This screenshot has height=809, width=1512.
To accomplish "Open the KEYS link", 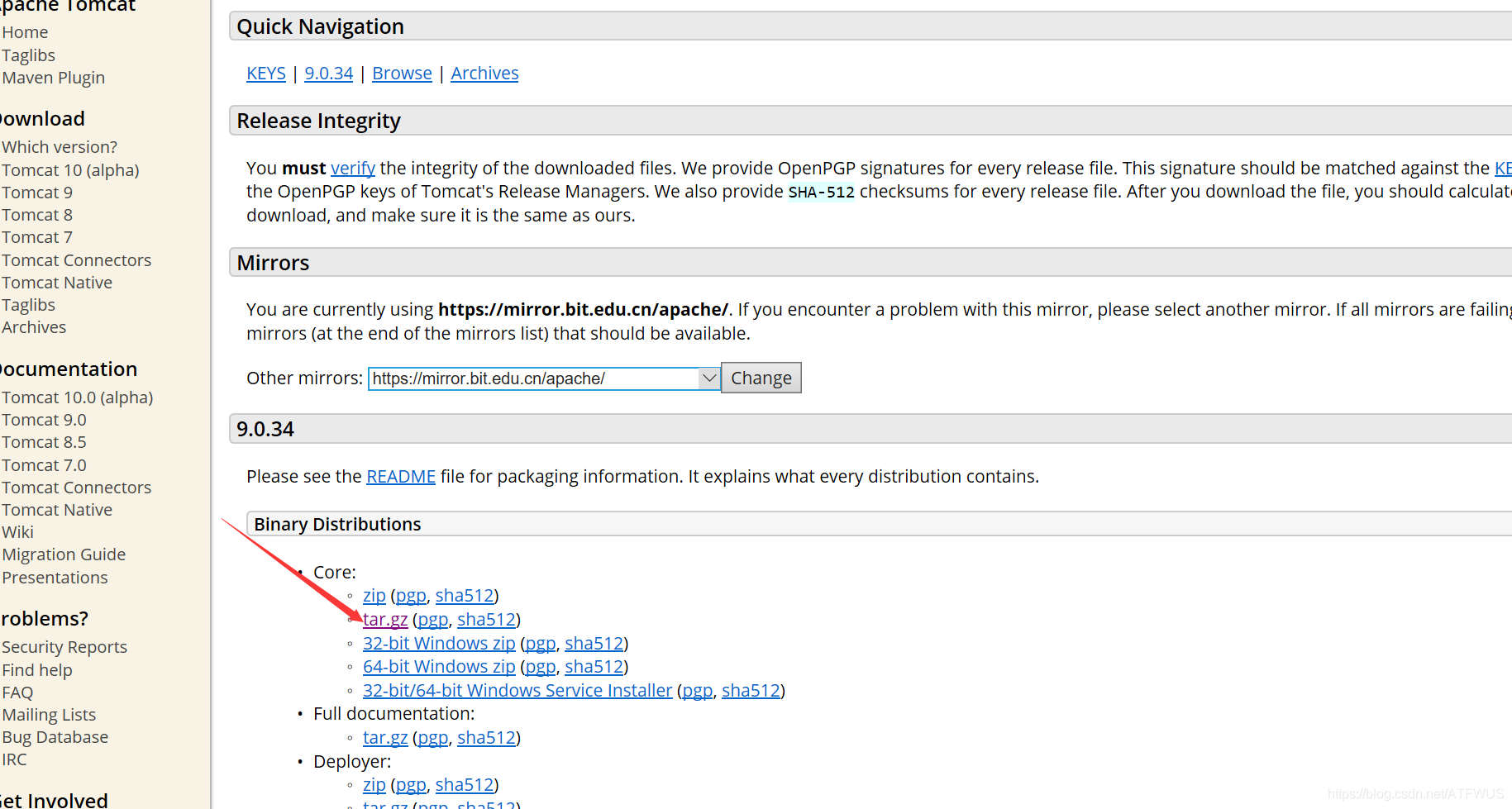I will 266,74.
